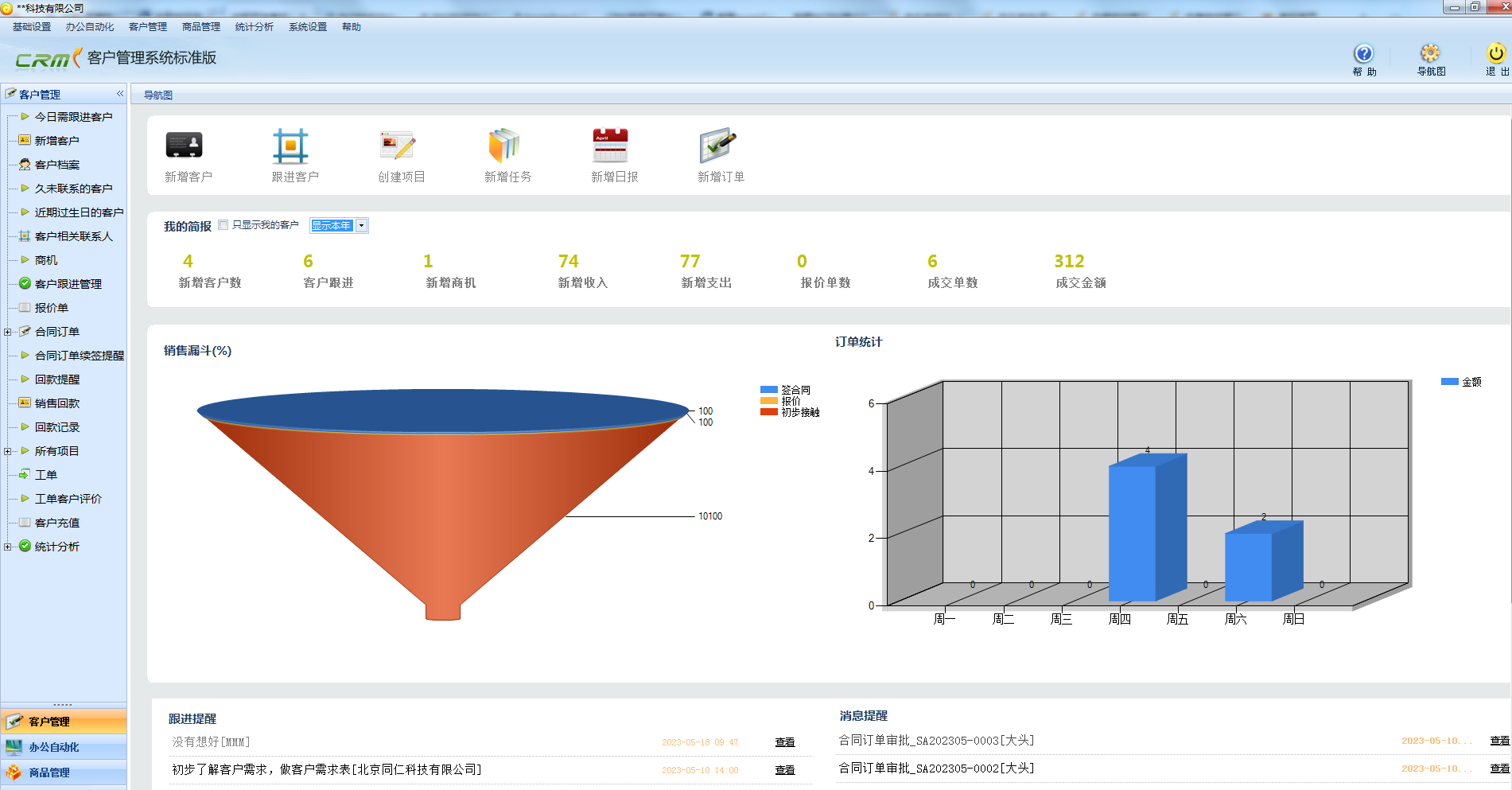Click the icon beside 客户充值

(x=25, y=522)
